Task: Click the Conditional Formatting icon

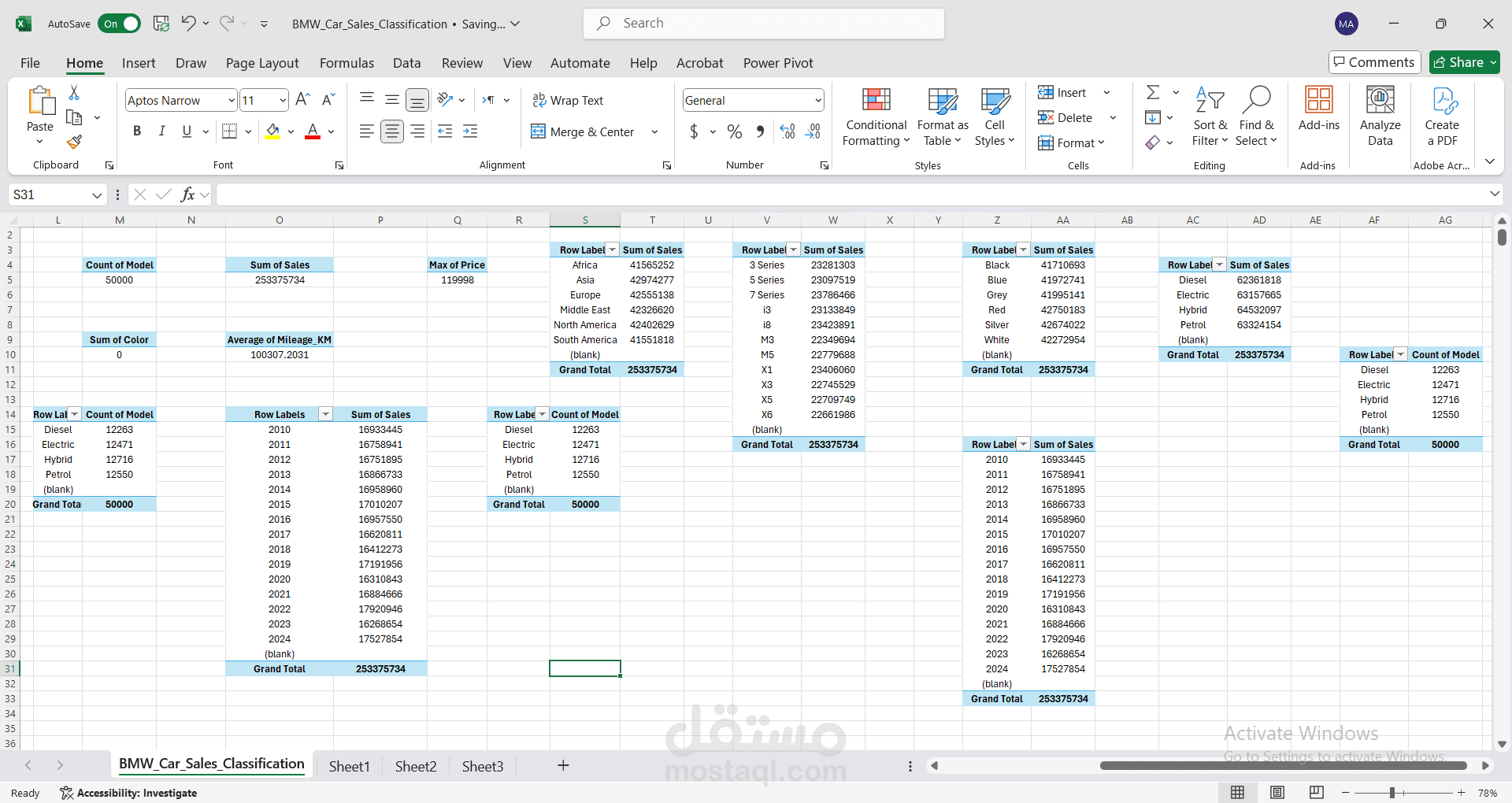Action: tap(876, 101)
